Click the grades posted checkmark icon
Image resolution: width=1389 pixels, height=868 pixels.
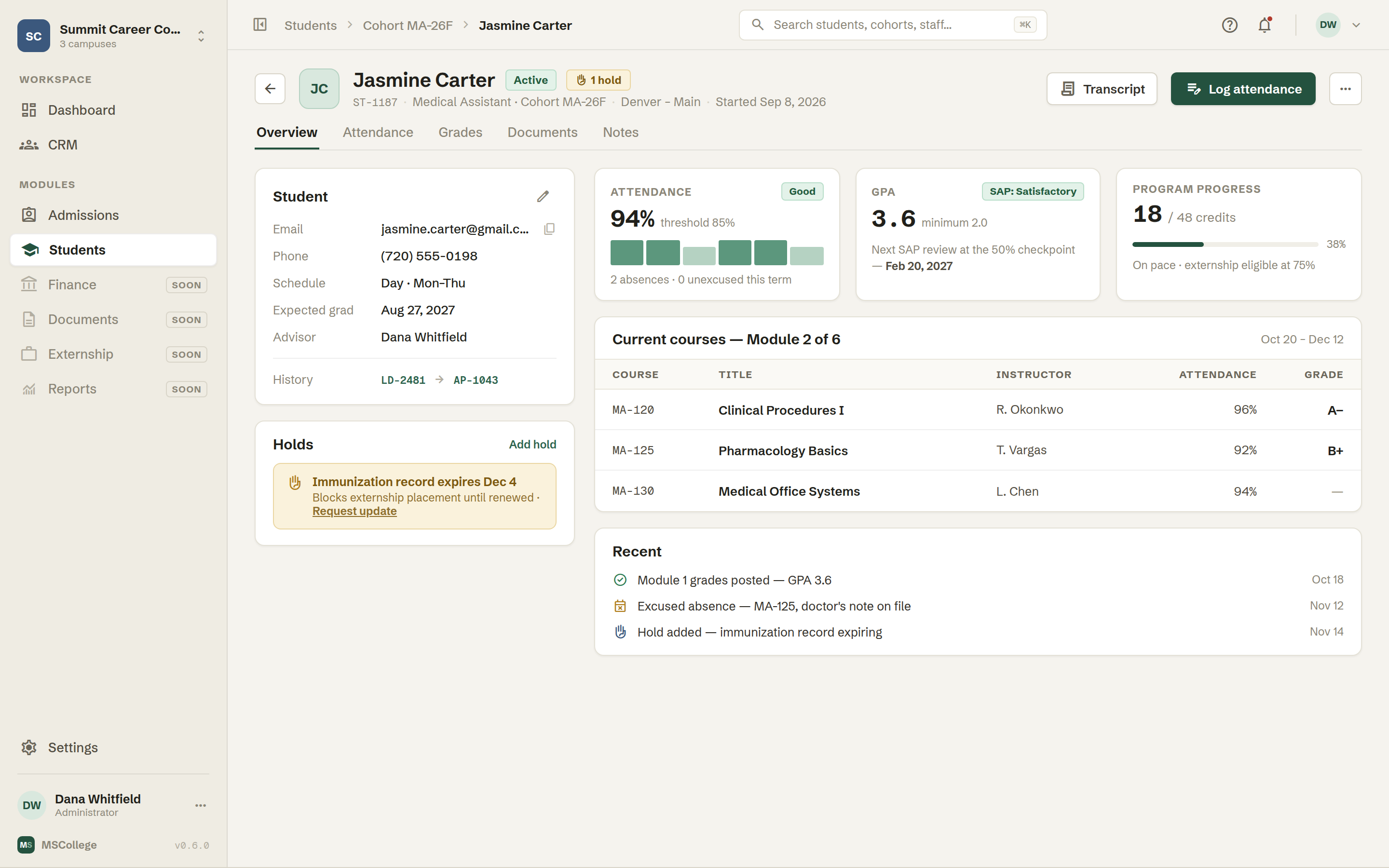click(x=620, y=580)
